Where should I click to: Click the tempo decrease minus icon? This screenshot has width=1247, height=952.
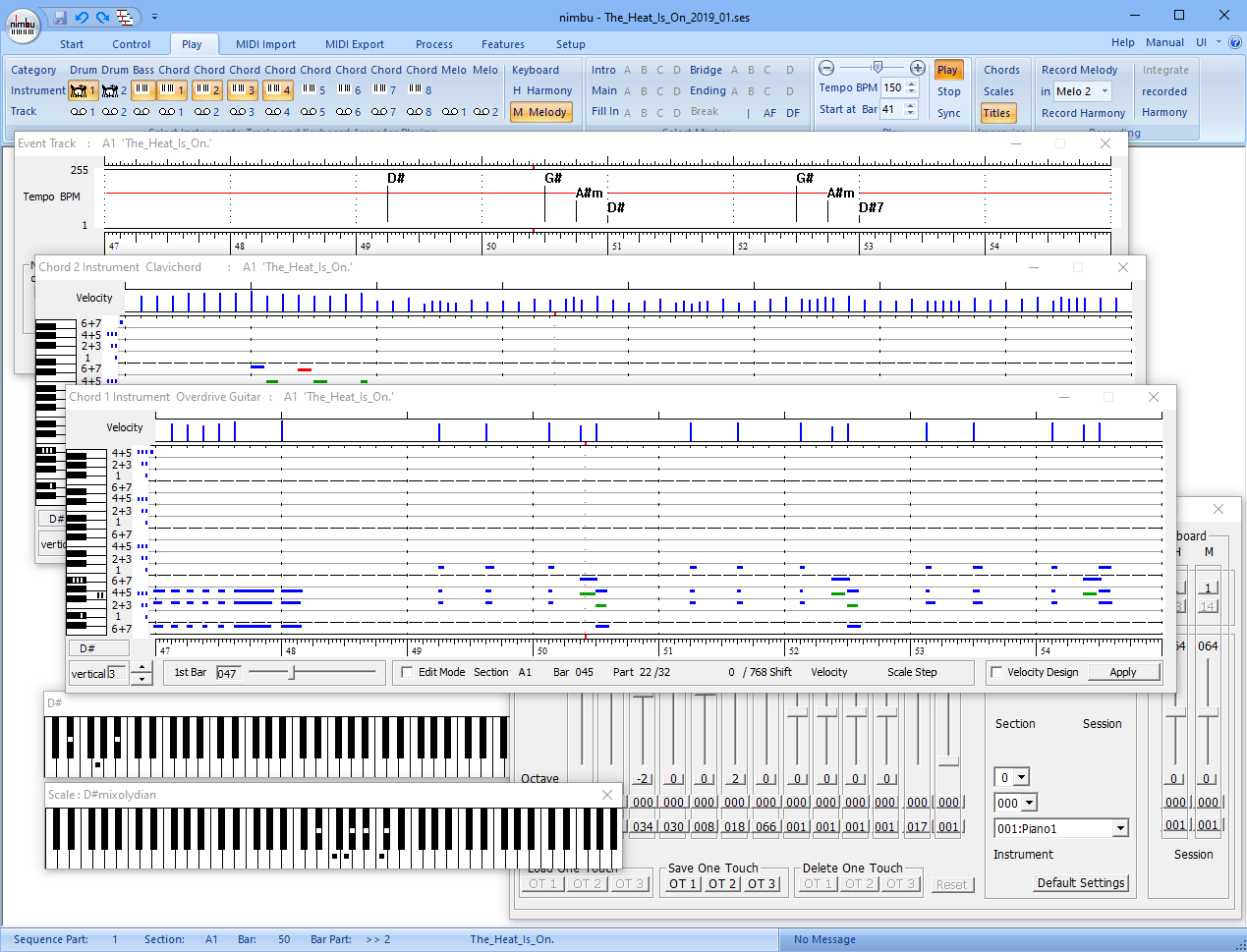click(826, 68)
